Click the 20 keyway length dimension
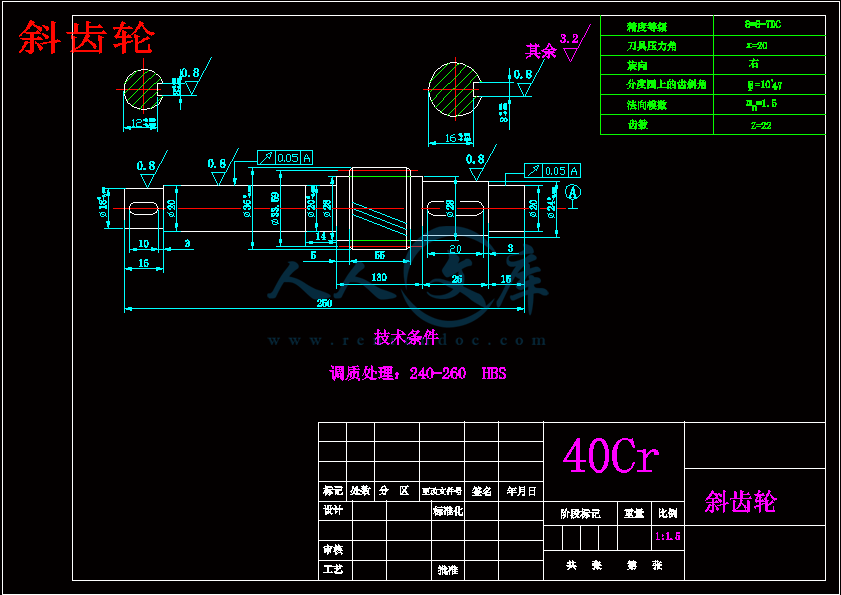Screen dimensions: 841x595 (x=455, y=248)
